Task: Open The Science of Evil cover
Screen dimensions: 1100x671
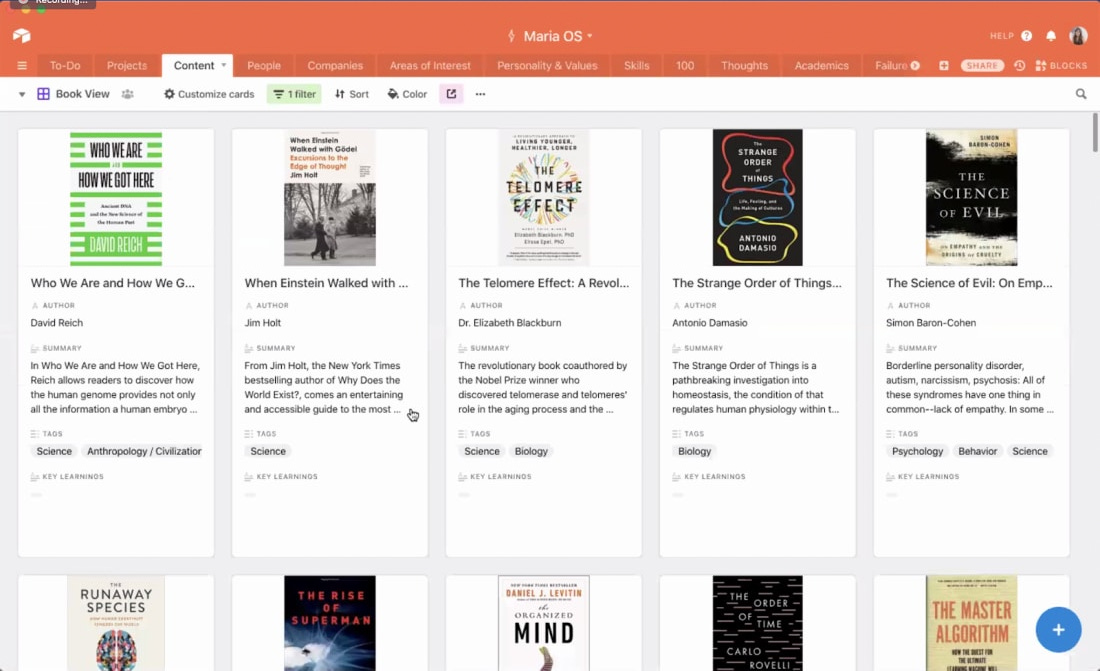Action: pos(972,198)
